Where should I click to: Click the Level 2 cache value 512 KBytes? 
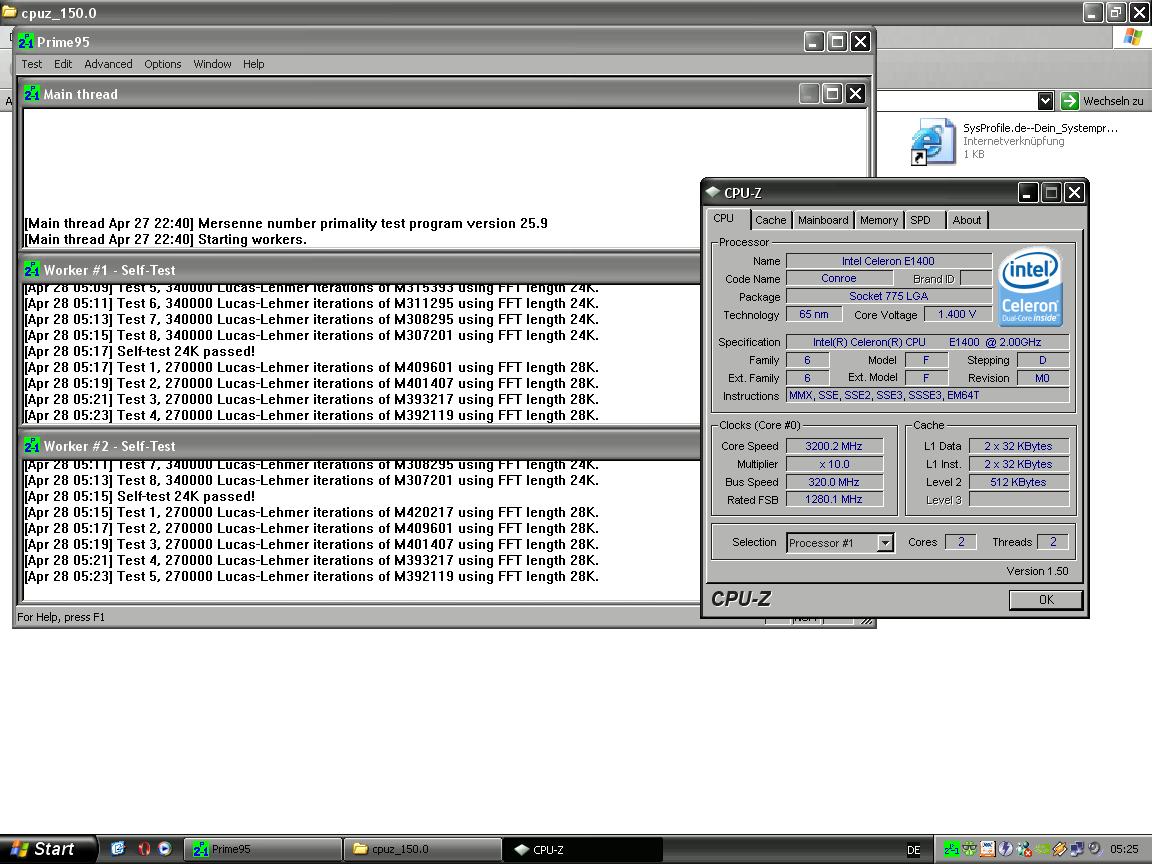click(1018, 482)
